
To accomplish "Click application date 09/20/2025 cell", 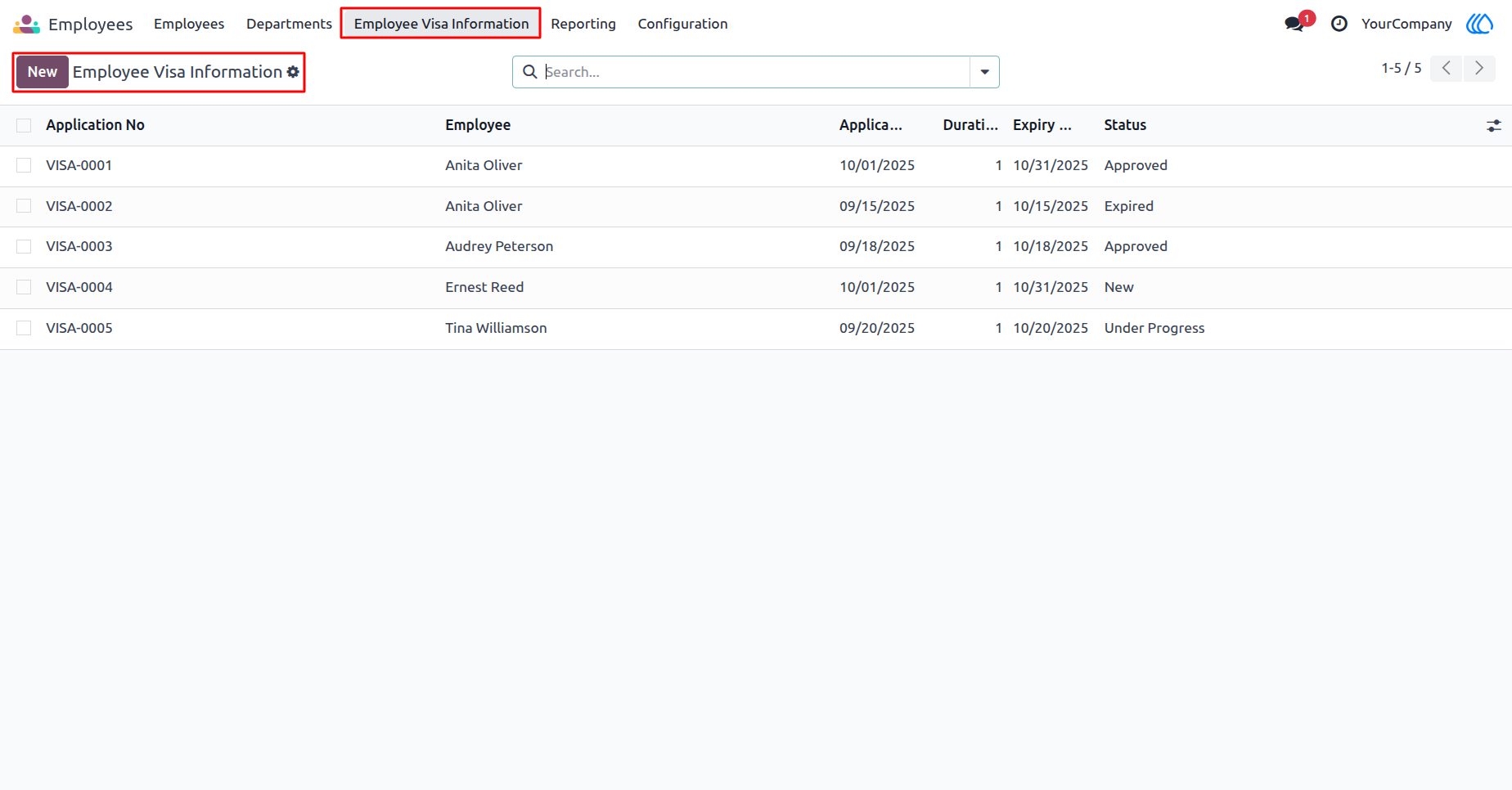I will (x=877, y=328).
